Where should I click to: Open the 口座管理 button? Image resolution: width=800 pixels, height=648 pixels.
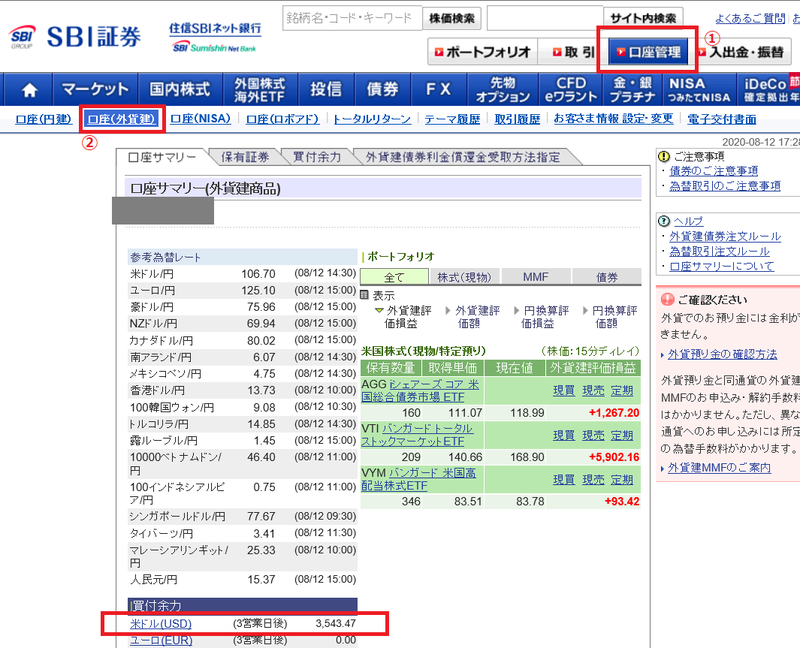(x=648, y=52)
